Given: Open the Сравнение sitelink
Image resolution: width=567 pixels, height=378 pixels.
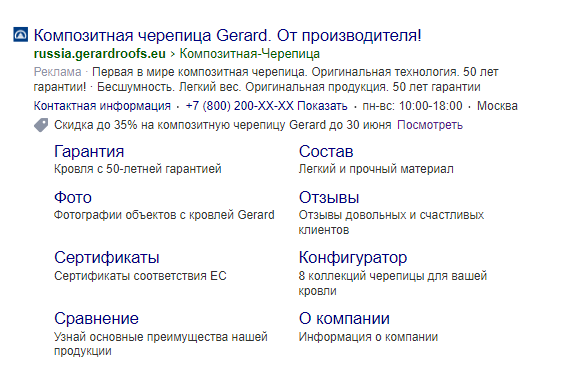Looking at the screenshot, I should (x=97, y=318).
